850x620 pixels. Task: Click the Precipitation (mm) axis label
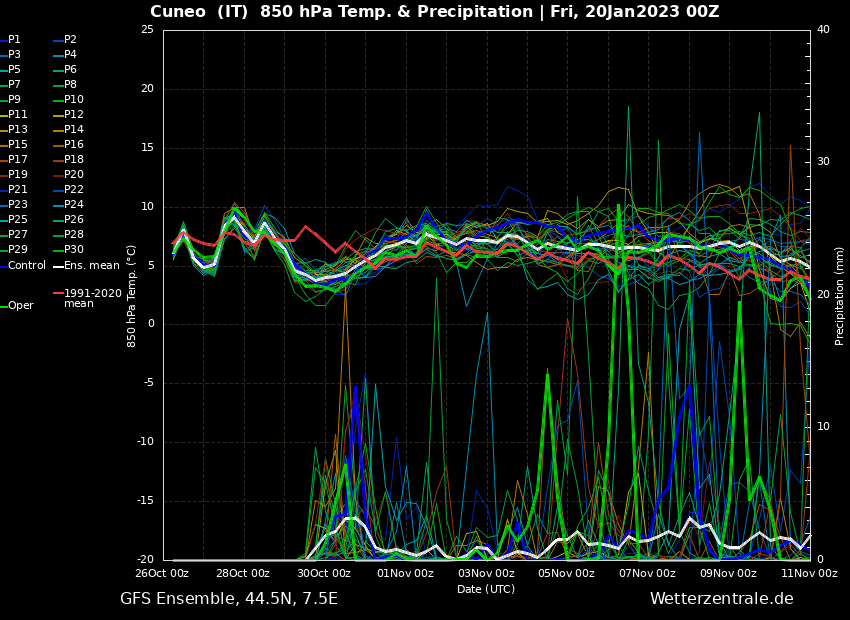(840, 295)
